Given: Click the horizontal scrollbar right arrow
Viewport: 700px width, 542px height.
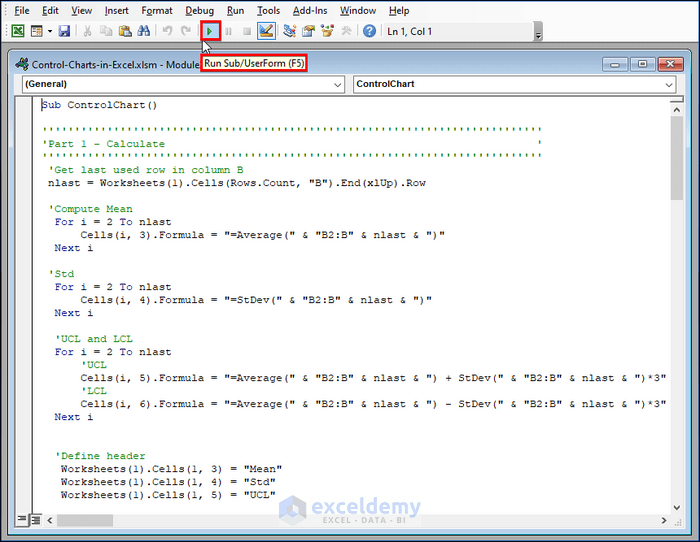Looking at the screenshot, I should [x=664, y=520].
